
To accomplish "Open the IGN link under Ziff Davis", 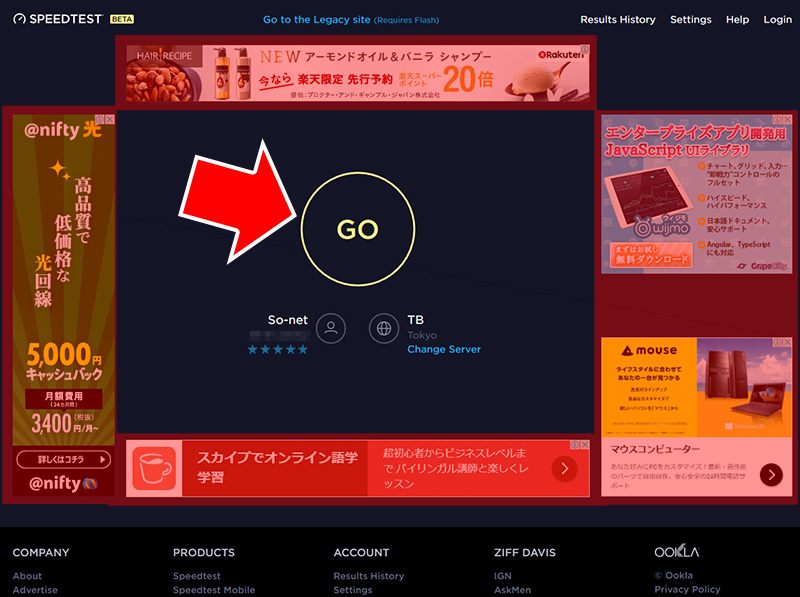I will (x=502, y=576).
